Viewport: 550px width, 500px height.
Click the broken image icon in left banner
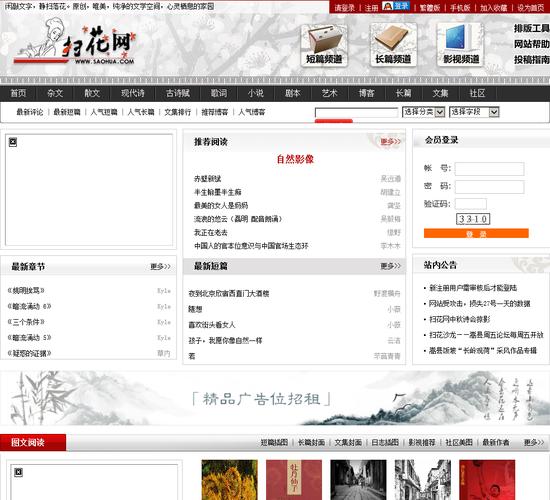point(13,142)
